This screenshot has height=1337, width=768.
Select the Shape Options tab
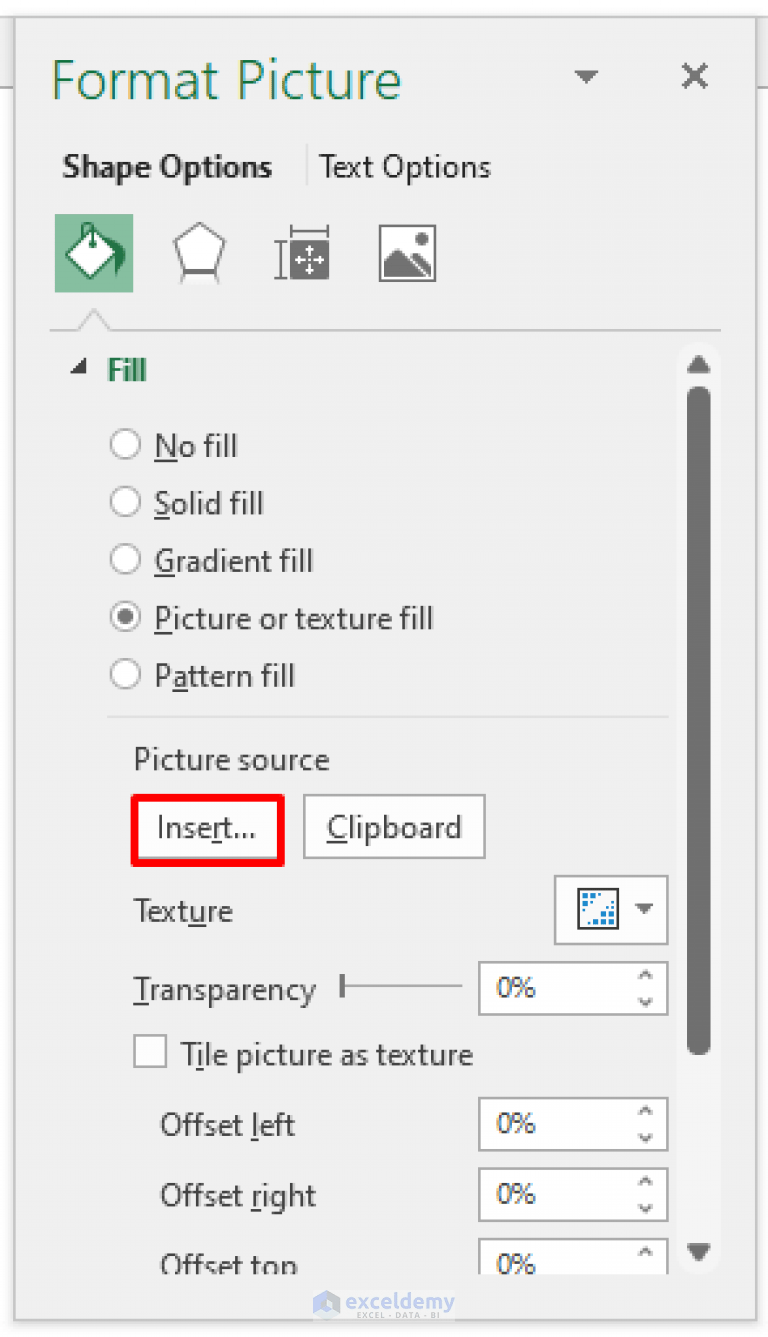[167, 166]
